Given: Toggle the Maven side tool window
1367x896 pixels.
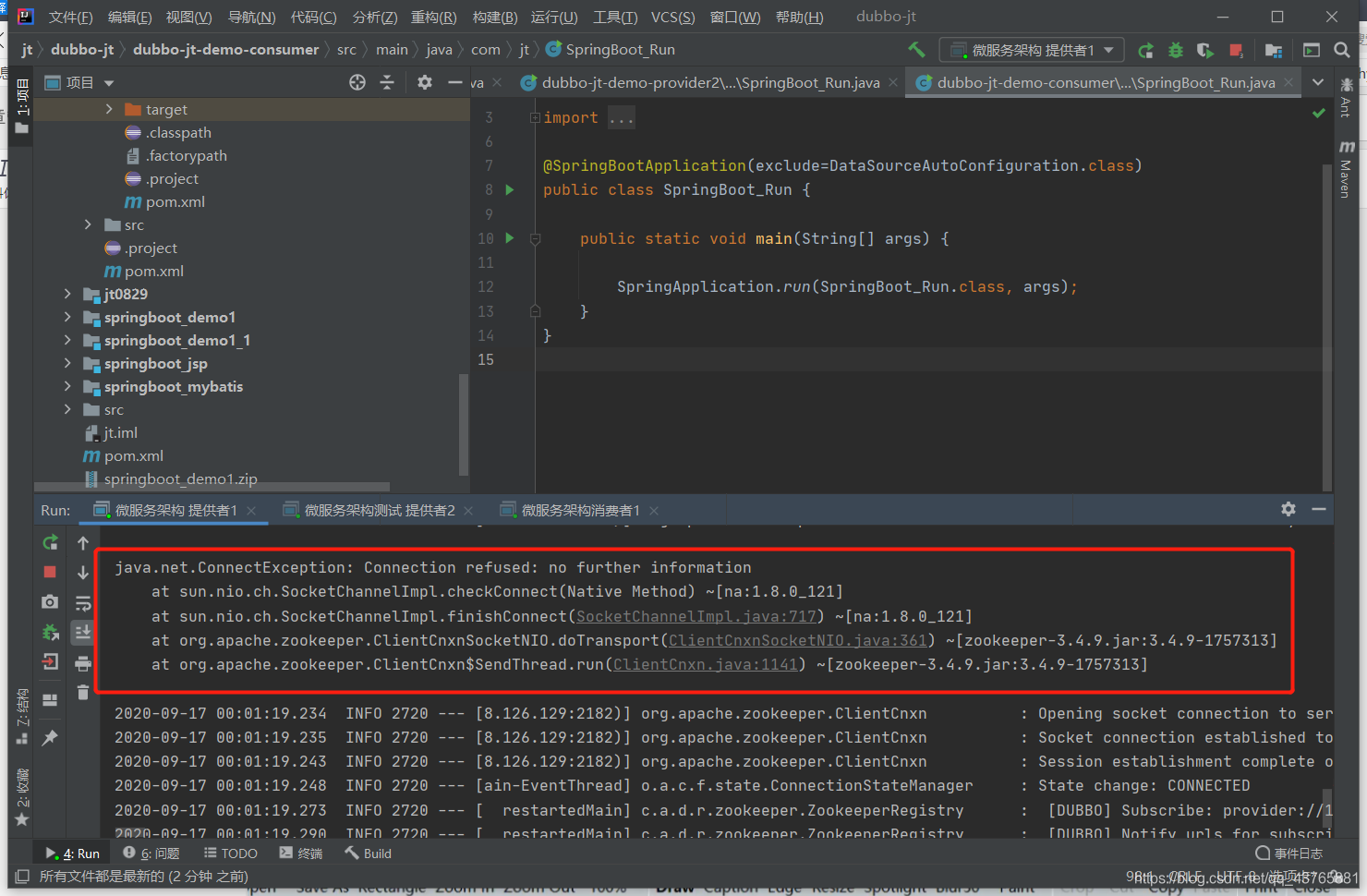Looking at the screenshot, I should [x=1346, y=169].
